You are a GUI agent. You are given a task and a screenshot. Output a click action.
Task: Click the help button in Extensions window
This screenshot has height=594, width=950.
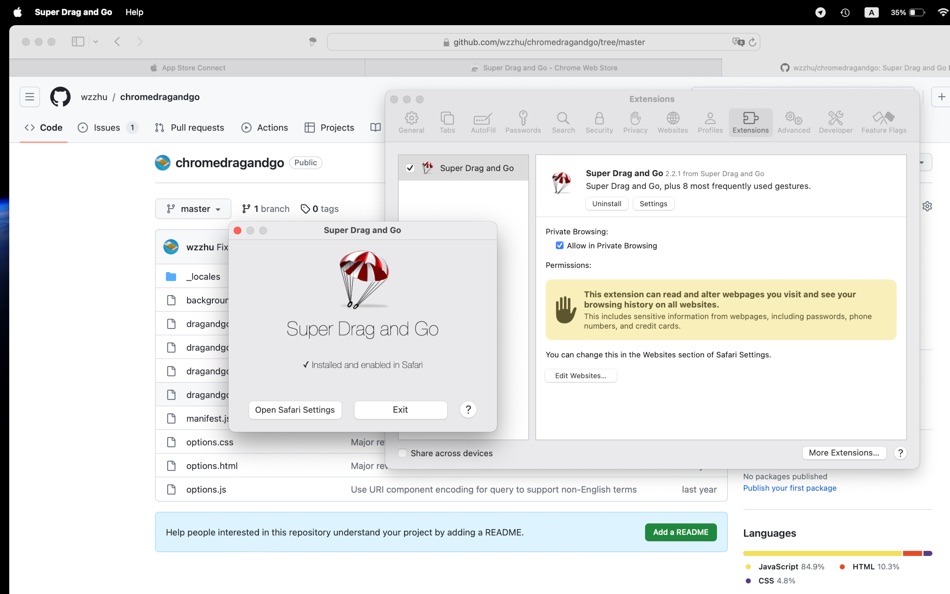[x=900, y=453]
